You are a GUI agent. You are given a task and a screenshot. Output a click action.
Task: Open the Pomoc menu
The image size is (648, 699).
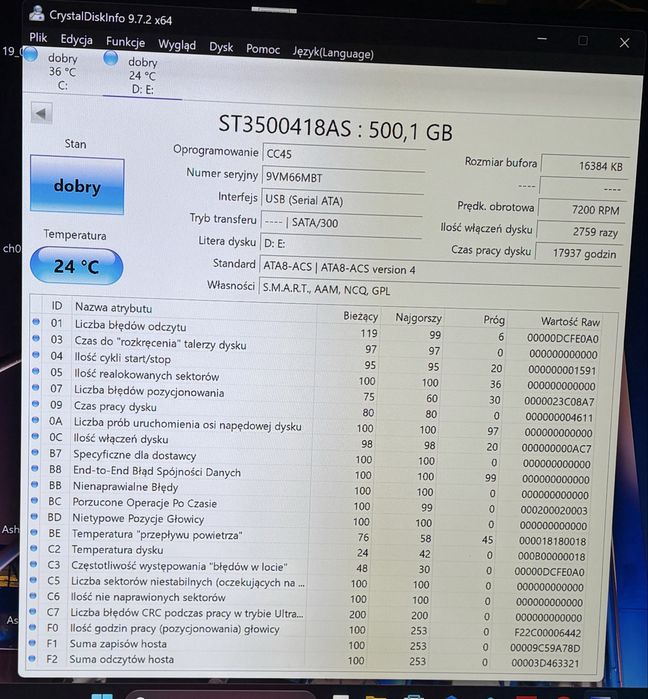[263, 49]
